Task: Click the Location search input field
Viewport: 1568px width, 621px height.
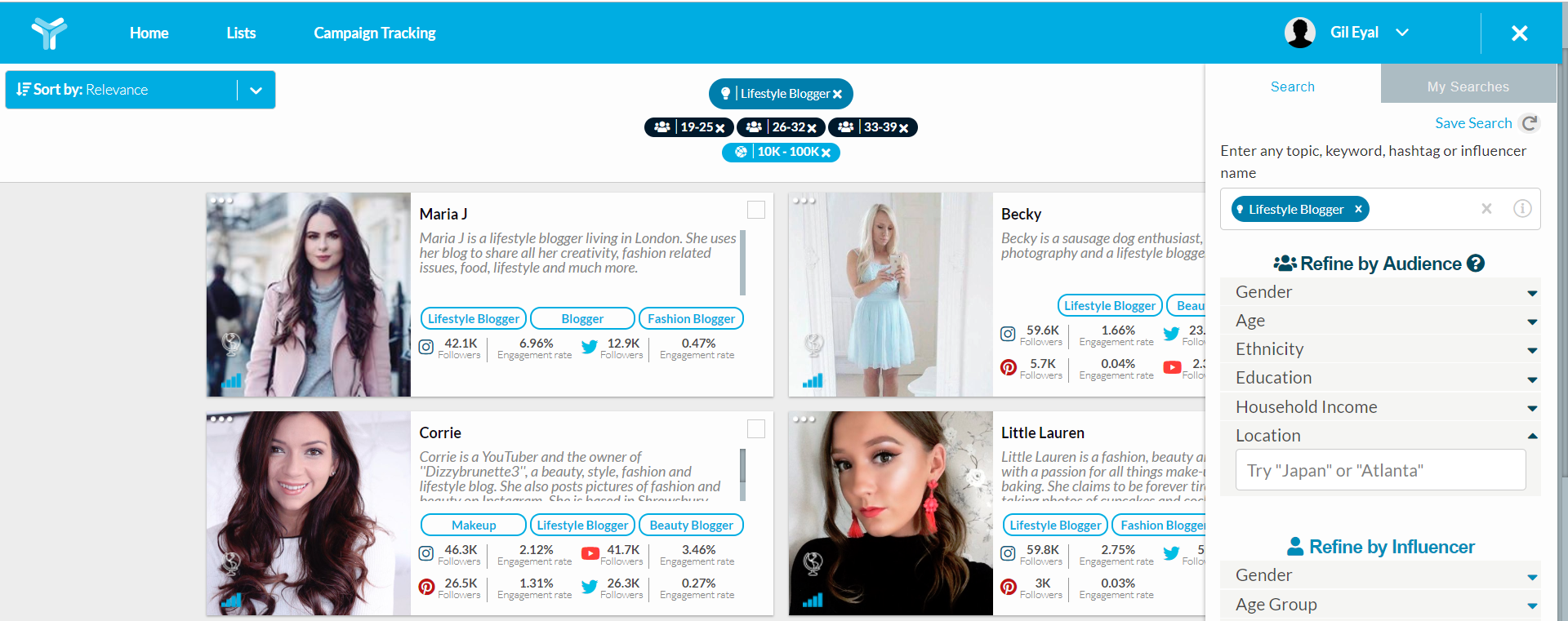Action: coord(1380,470)
